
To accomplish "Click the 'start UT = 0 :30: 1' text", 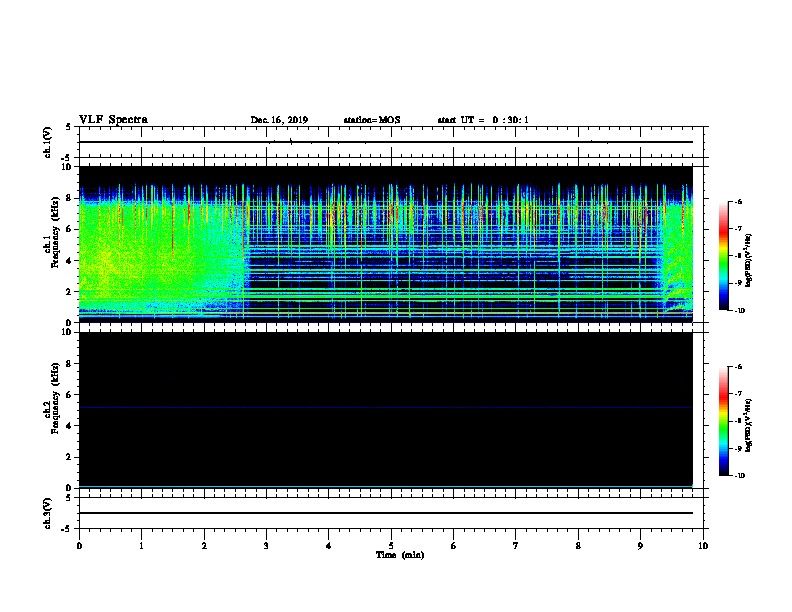I will point(483,120).
